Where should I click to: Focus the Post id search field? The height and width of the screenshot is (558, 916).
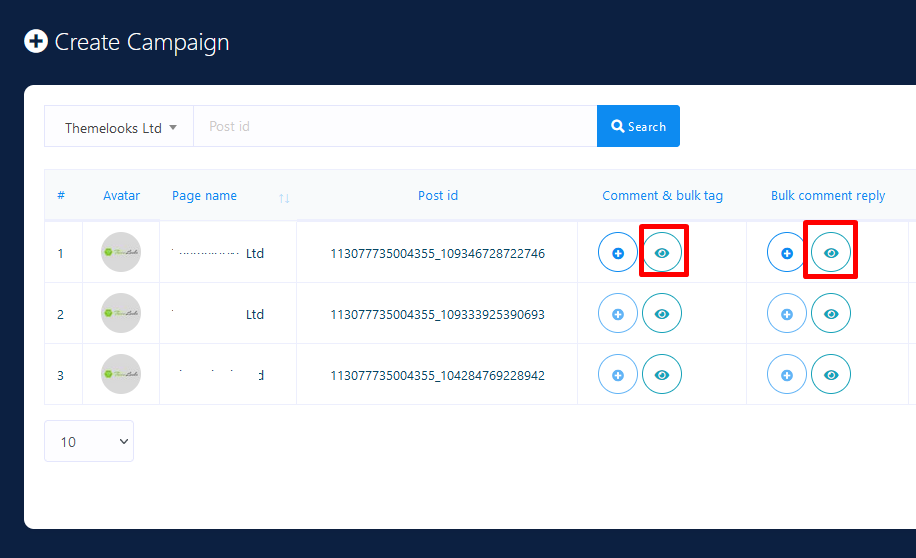[395, 127]
